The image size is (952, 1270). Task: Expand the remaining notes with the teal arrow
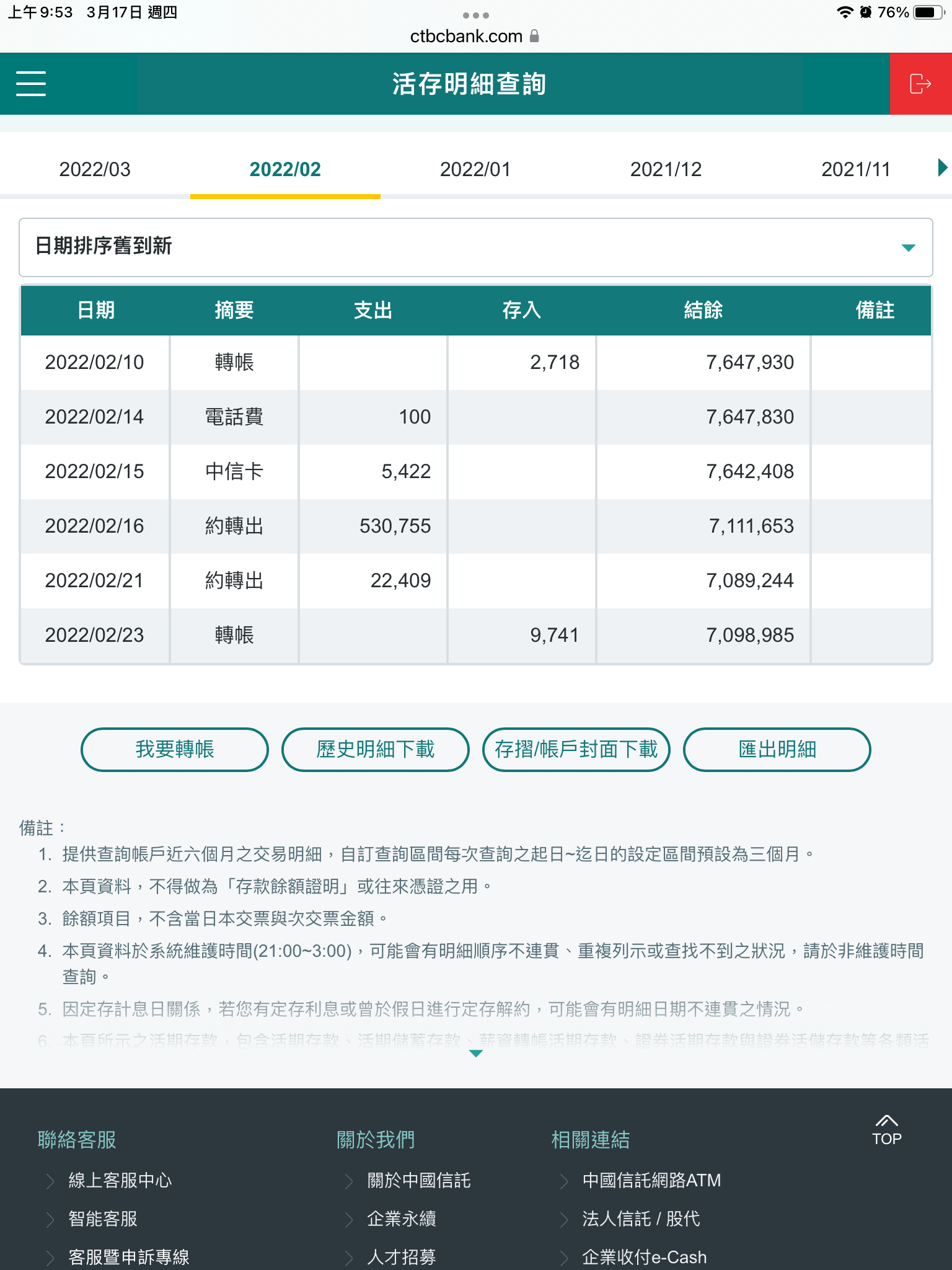(475, 1054)
